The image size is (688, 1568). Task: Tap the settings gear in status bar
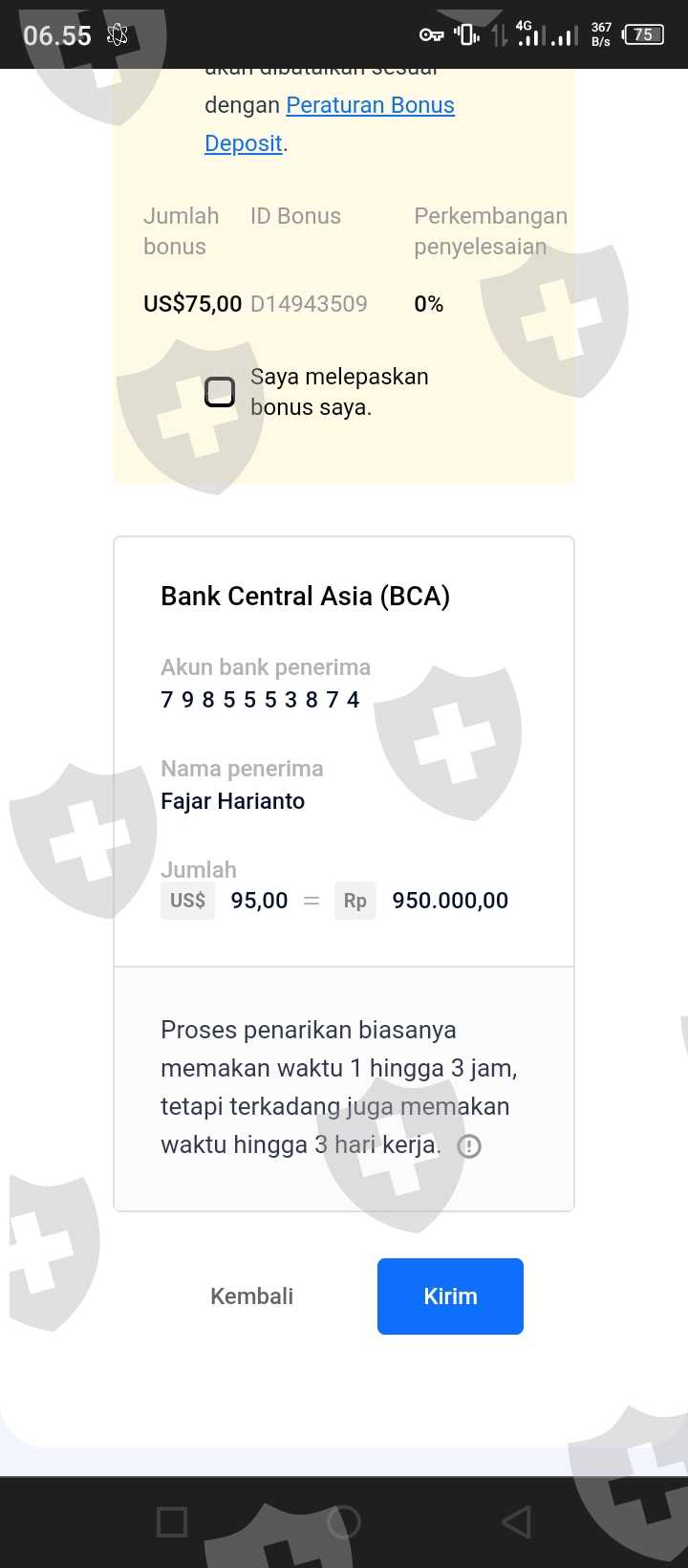click(x=118, y=35)
